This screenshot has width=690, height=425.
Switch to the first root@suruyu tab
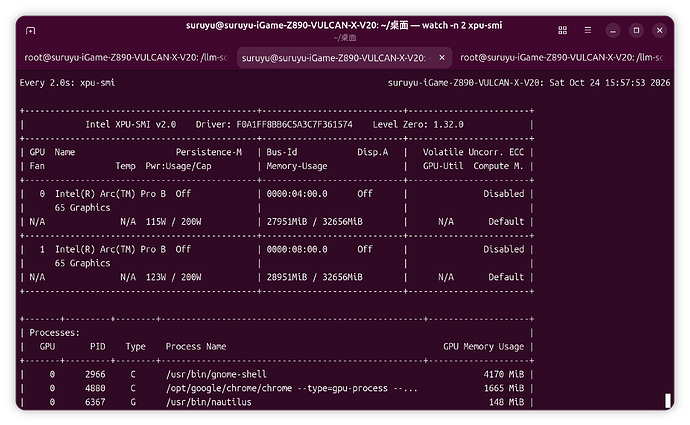[126, 58]
